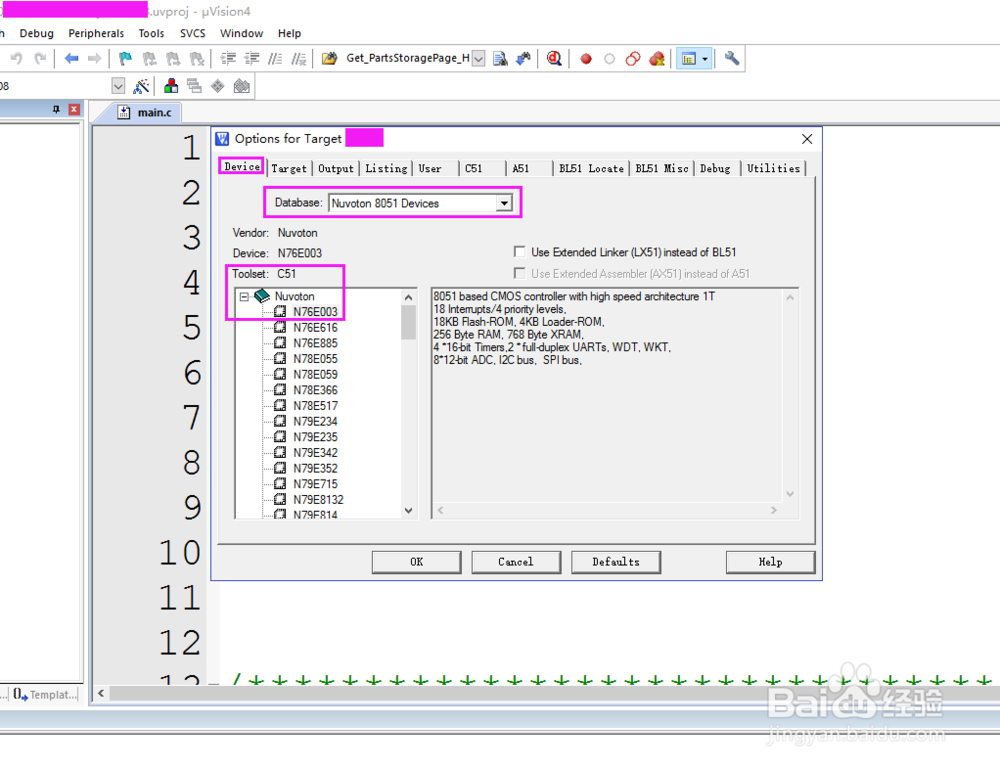Viewport: 1000px width, 769px height.
Task: Switch to the Utilities tab
Action: [773, 168]
